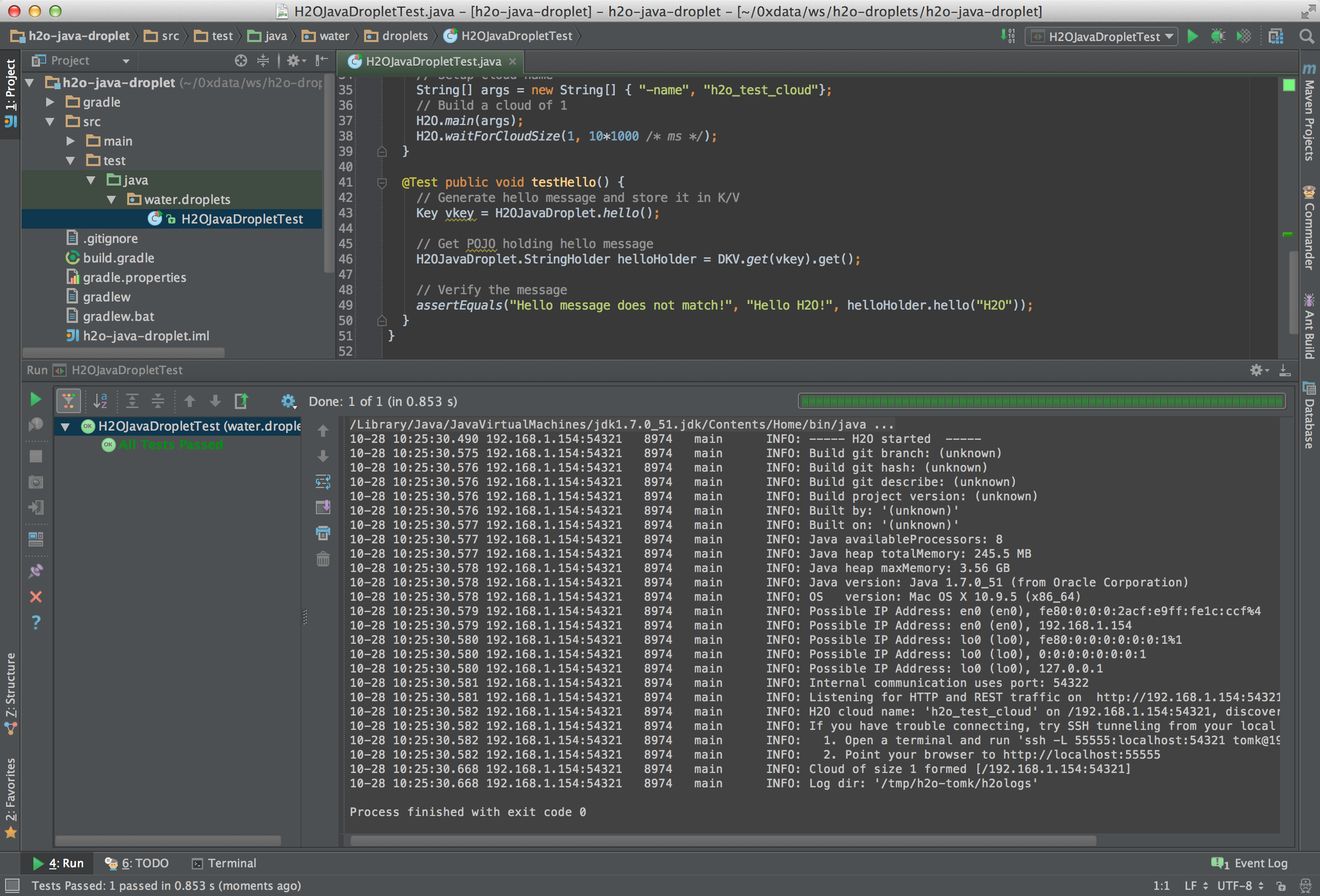Collapse all test nodes
1320x896 pixels.
pos(158,401)
